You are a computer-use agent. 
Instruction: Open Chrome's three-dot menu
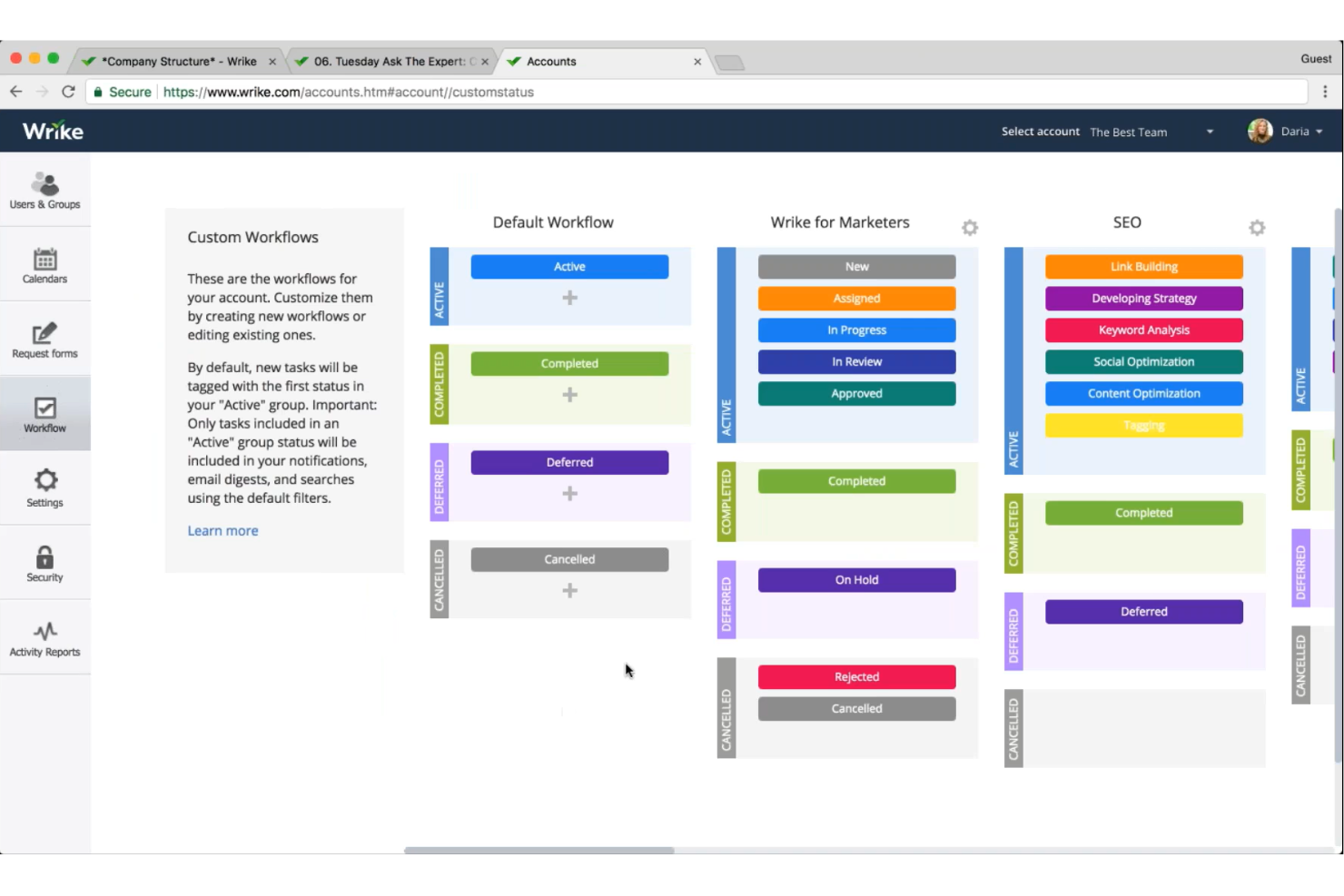click(x=1325, y=92)
